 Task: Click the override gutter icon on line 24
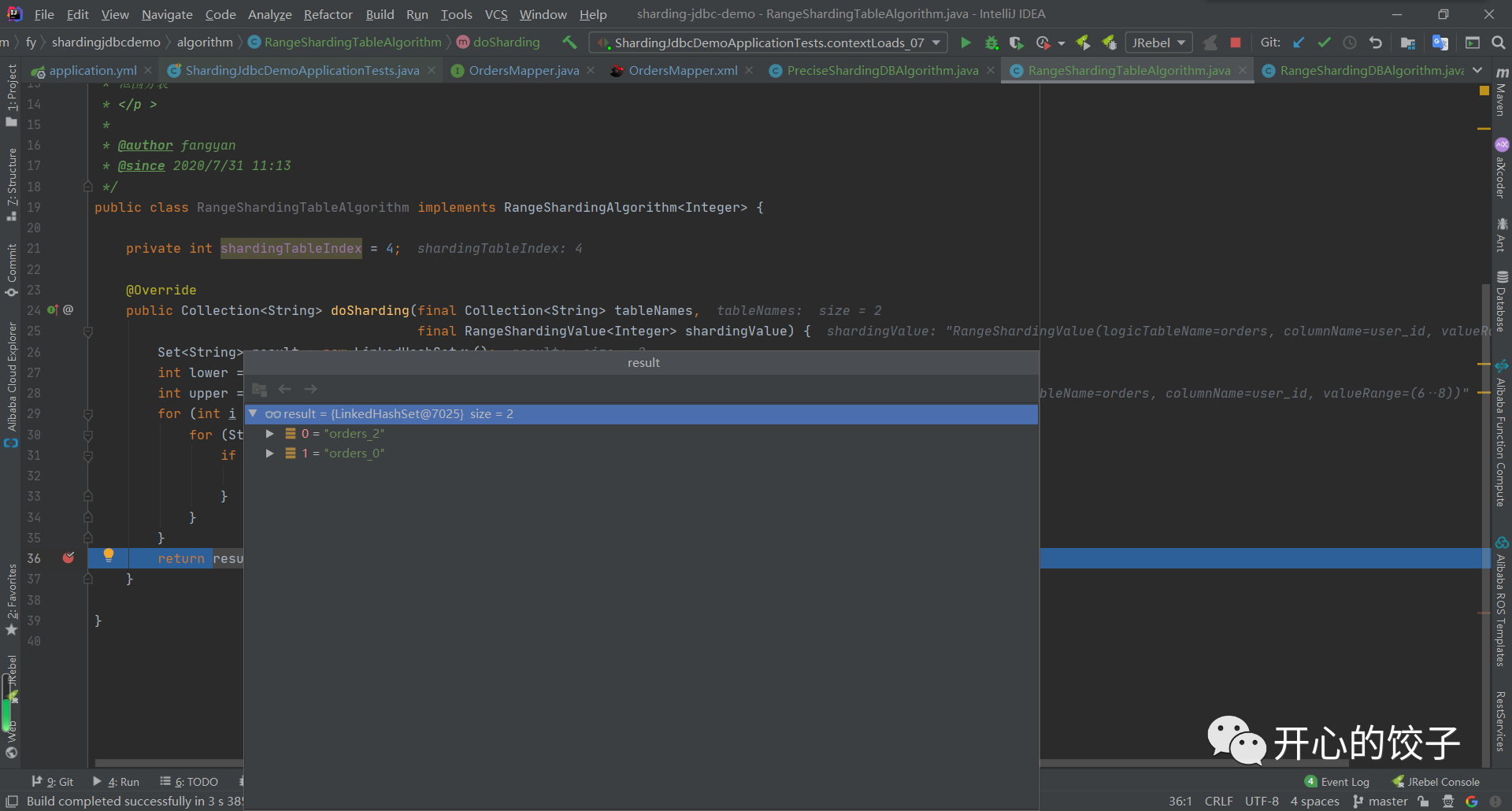pyautogui.click(x=52, y=310)
